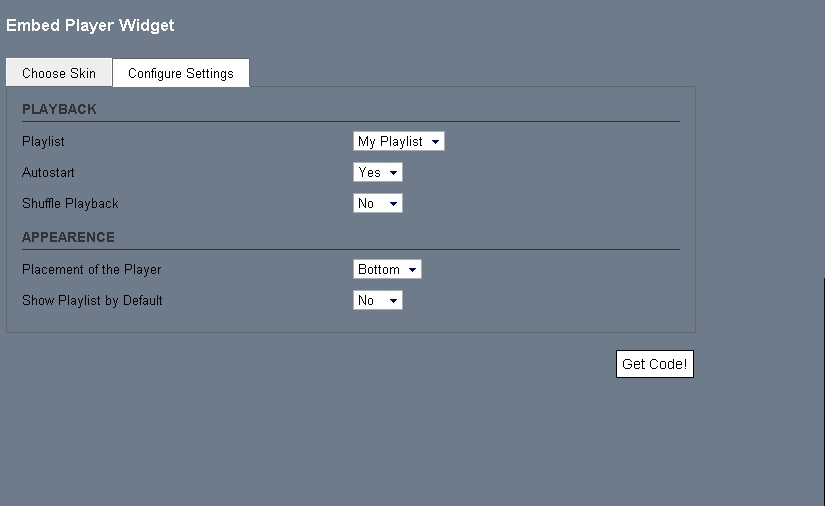Screen dimensions: 825x506
Task: Click the PLAYBACK section heading
Action: 59,109
